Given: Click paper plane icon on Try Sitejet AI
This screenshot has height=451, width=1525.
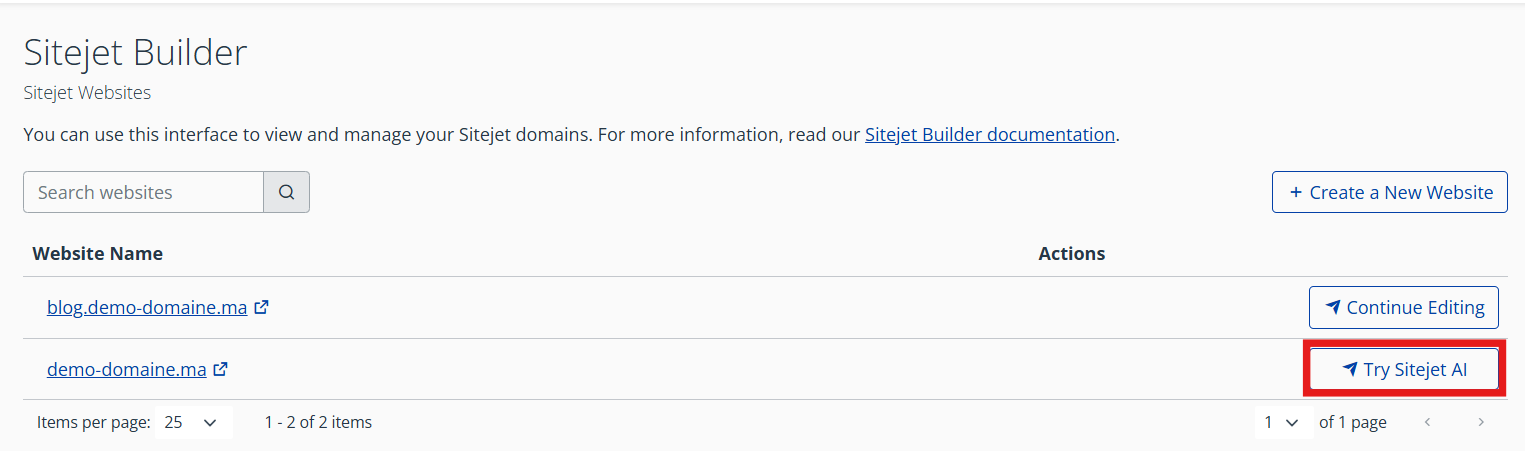Looking at the screenshot, I should [1349, 370].
